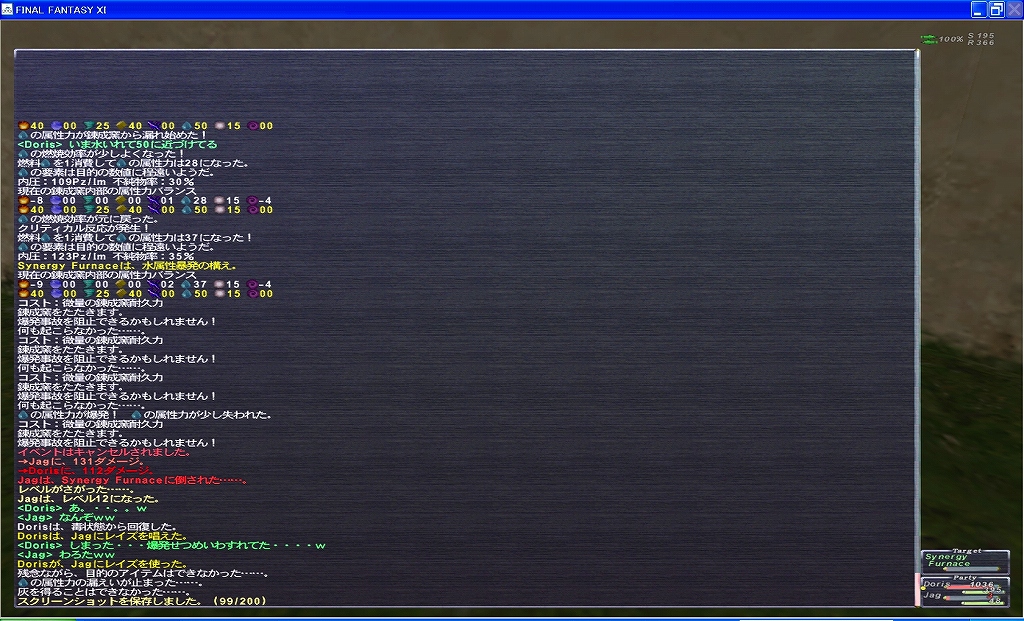Click the water icon starting the 属性力が爆発 line
The image size is (1024, 621).
click(x=23, y=415)
